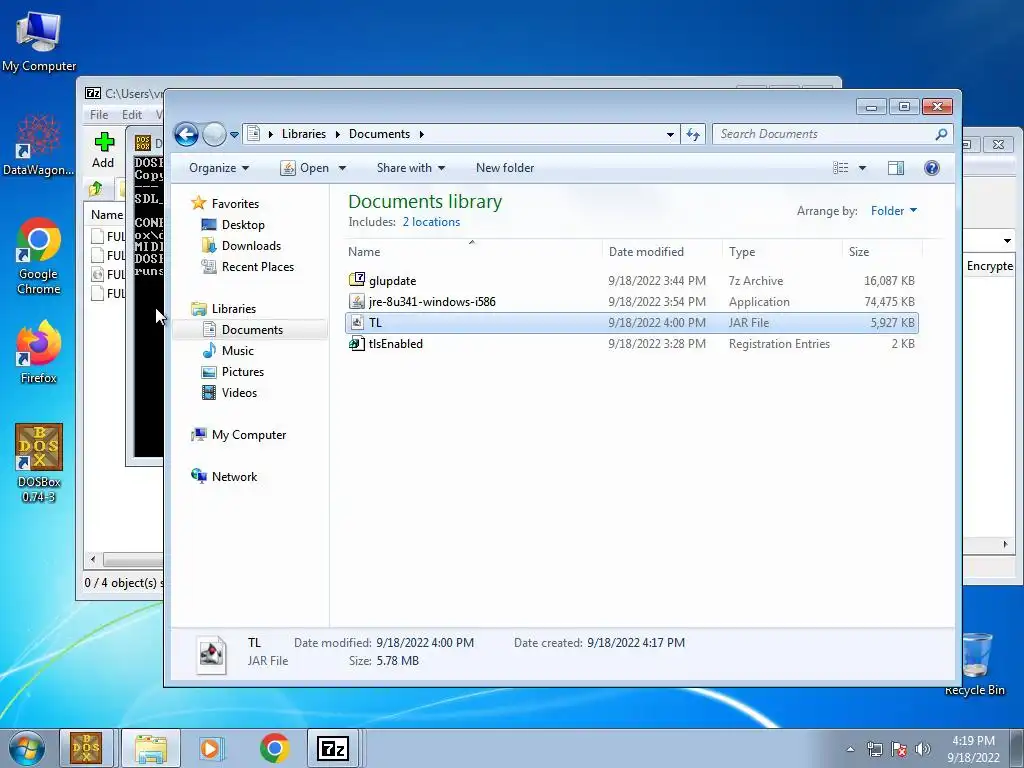The height and width of the screenshot is (768, 1024).
Task: Open Recent Places under Favorites
Action: (258, 266)
